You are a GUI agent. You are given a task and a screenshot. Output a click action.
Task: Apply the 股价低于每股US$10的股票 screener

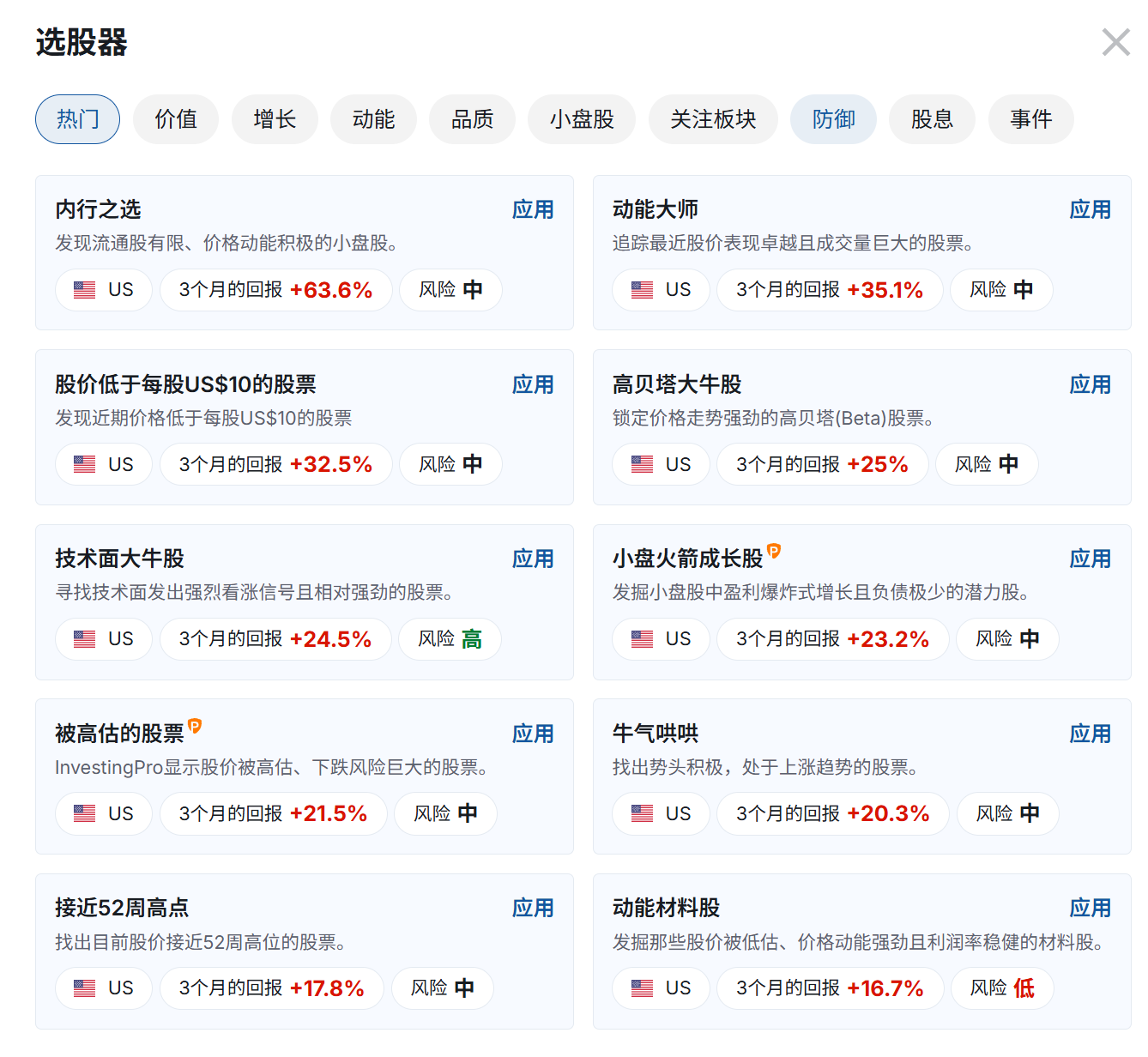pos(532,384)
